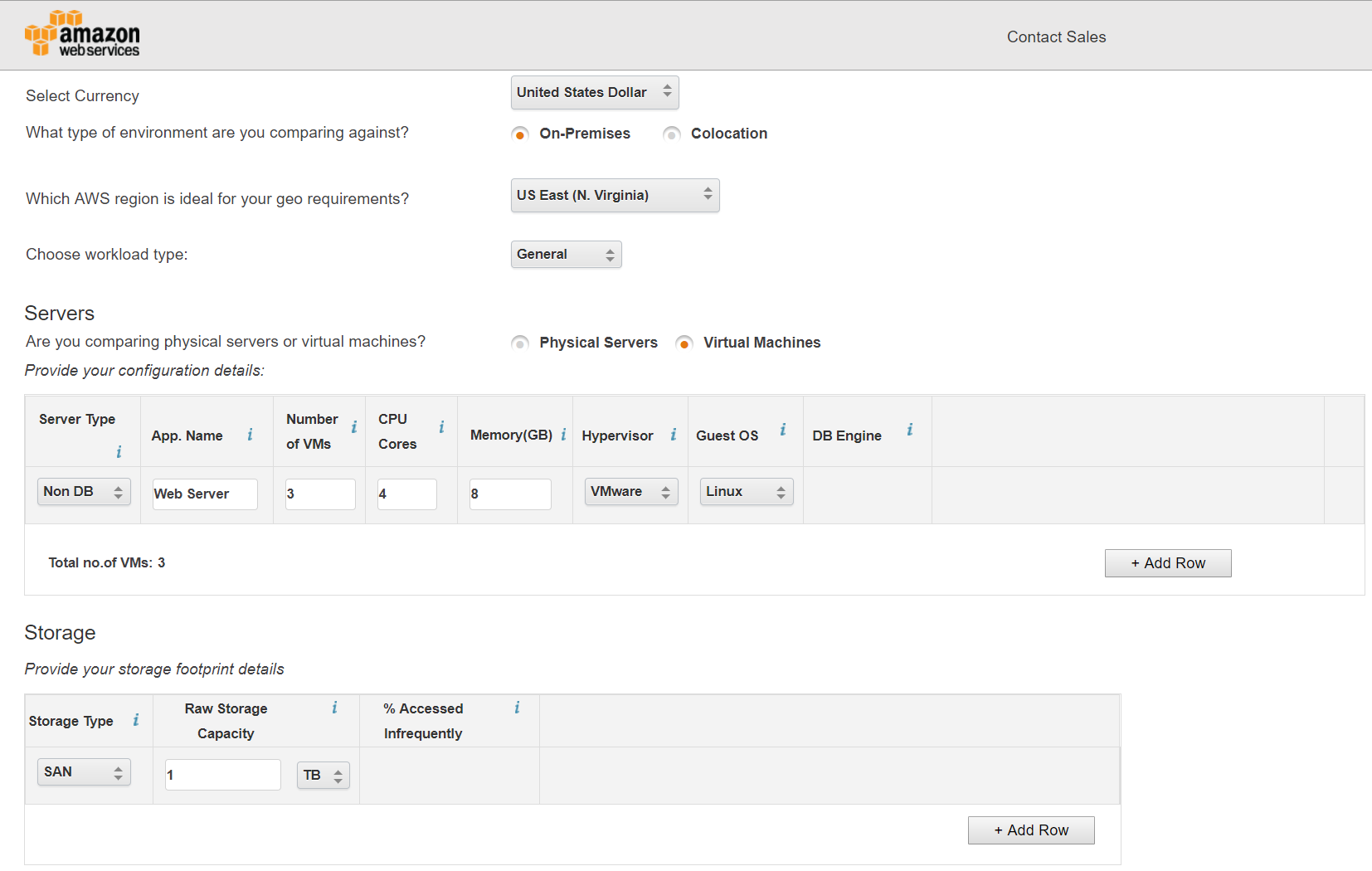1372x871 pixels.
Task: Click the Hypervisor info icon
Action: click(673, 435)
